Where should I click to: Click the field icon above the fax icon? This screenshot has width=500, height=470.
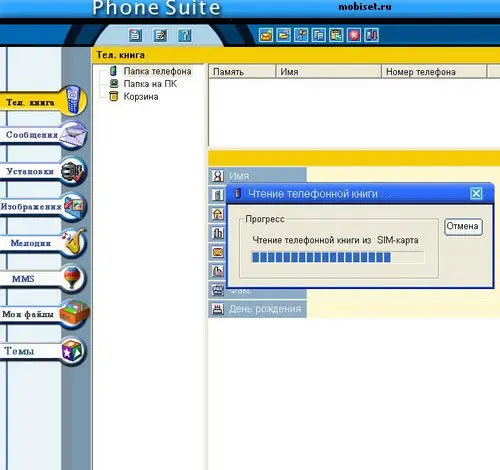218,271
